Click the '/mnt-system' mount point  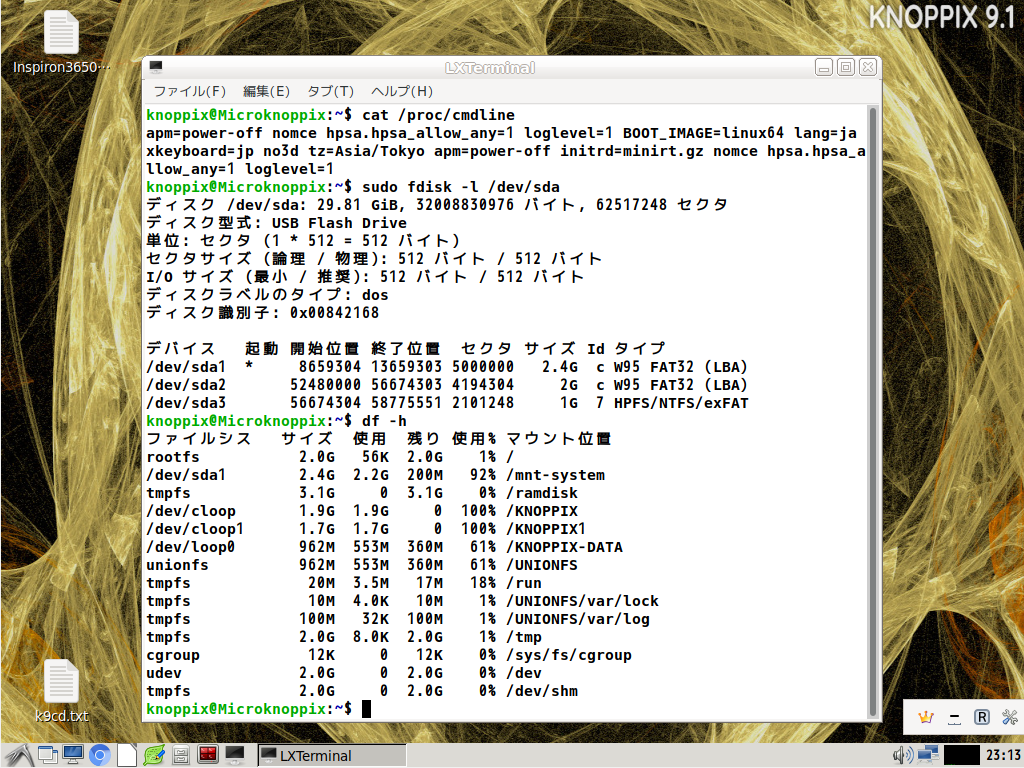coord(556,475)
